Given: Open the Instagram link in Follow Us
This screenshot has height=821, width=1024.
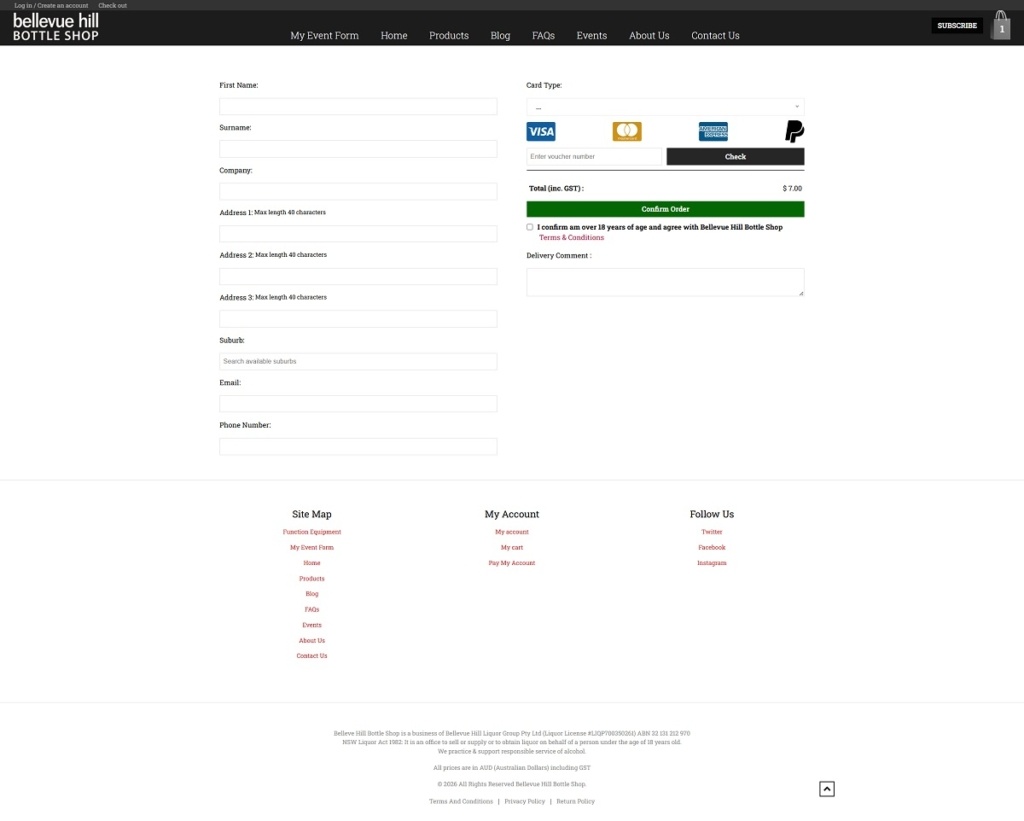Looking at the screenshot, I should coord(712,563).
